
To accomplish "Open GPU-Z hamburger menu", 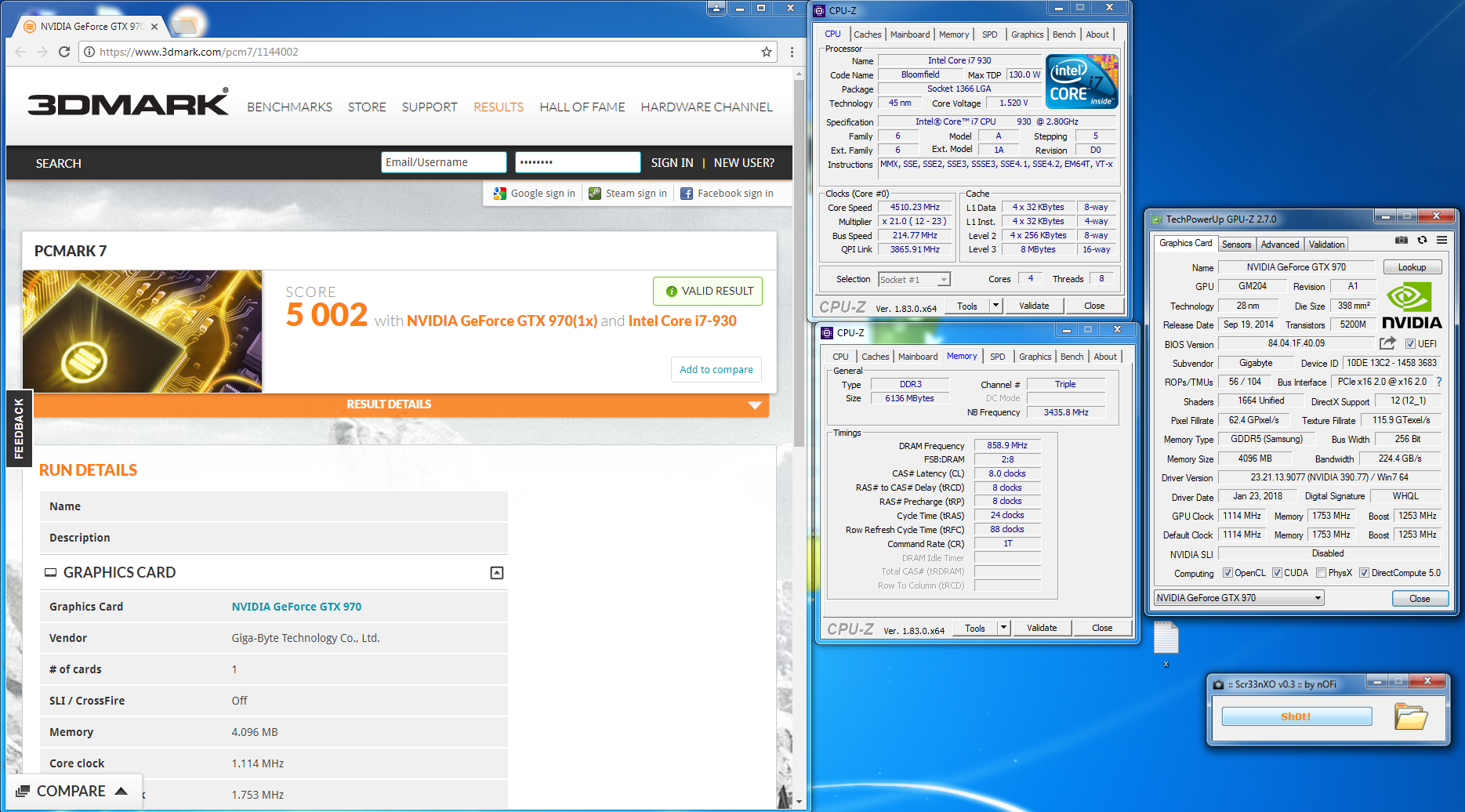I will tap(1441, 240).
